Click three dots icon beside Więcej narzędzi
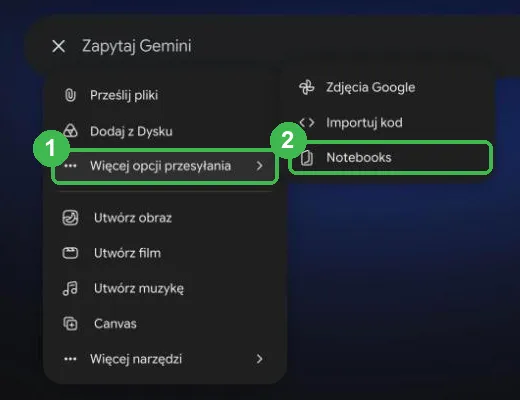This screenshot has width=520, height=400. click(70, 359)
